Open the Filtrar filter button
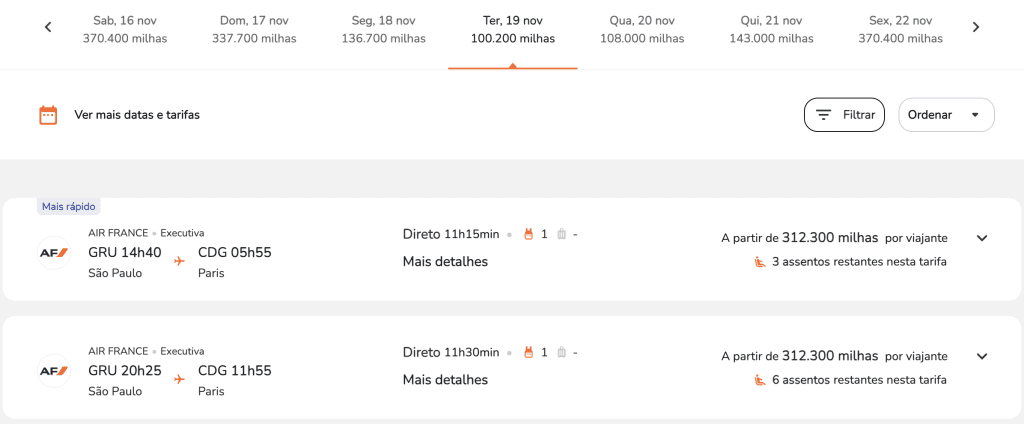The image size is (1024, 424). [844, 115]
